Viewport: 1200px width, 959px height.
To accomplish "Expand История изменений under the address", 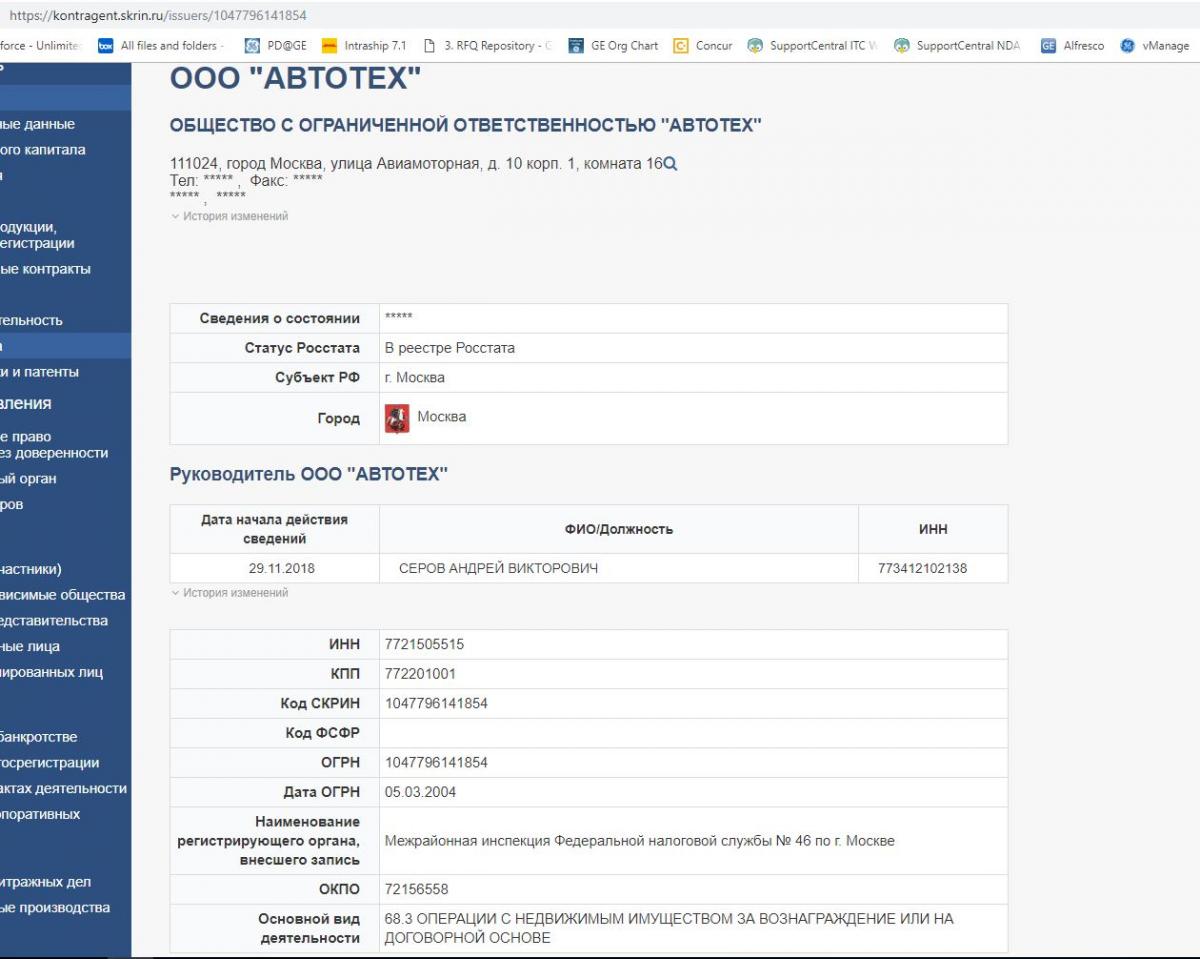I will point(229,216).
